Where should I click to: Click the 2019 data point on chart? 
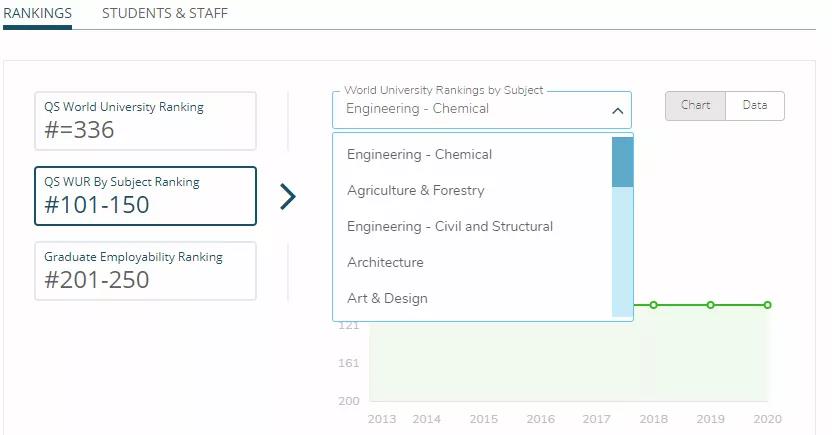pyautogui.click(x=710, y=305)
